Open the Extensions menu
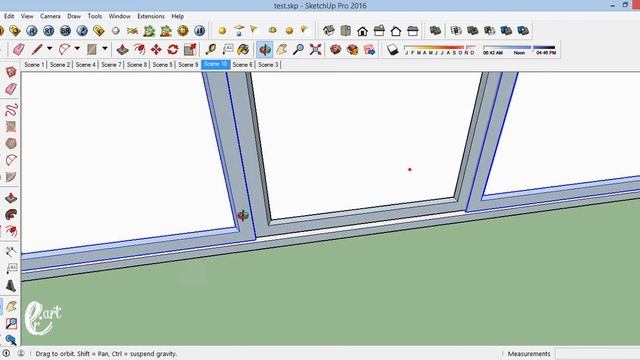 pyautogui.click(x=151, y=16)
